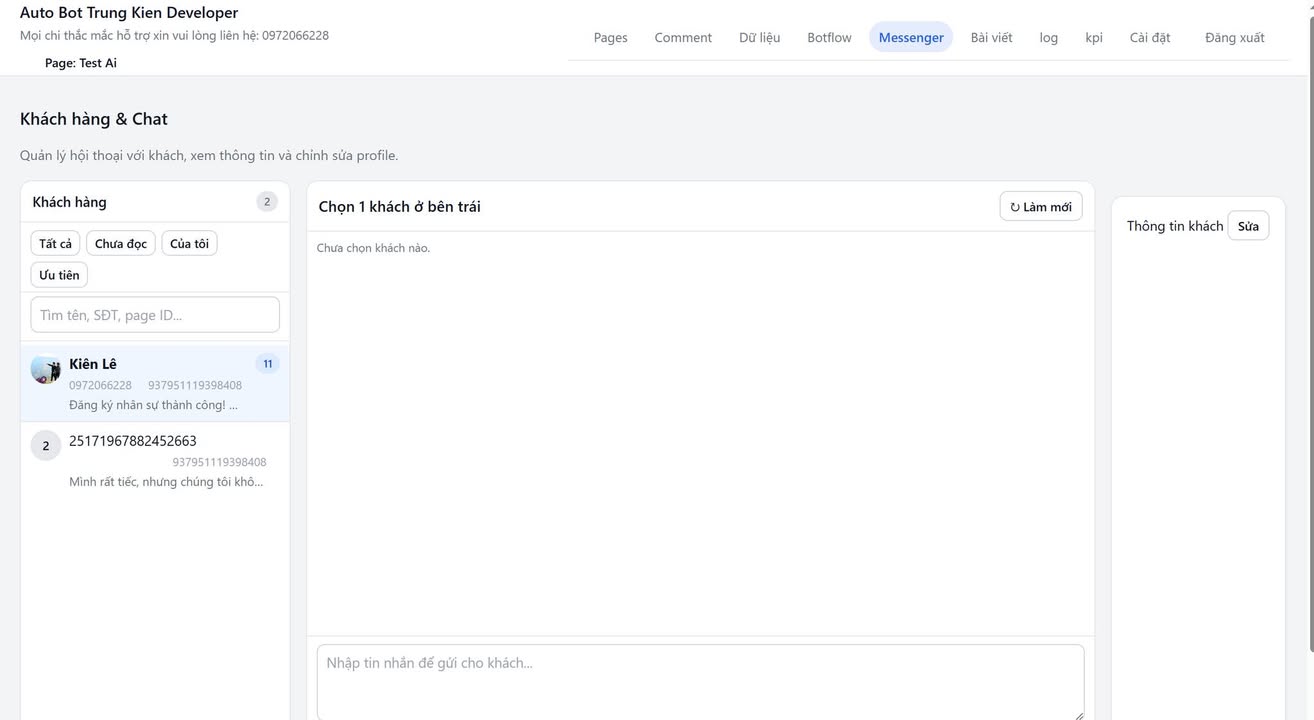Select the Của tôi filter
1314x720 pixels.
pyautogui.click(x=189, y=244)
